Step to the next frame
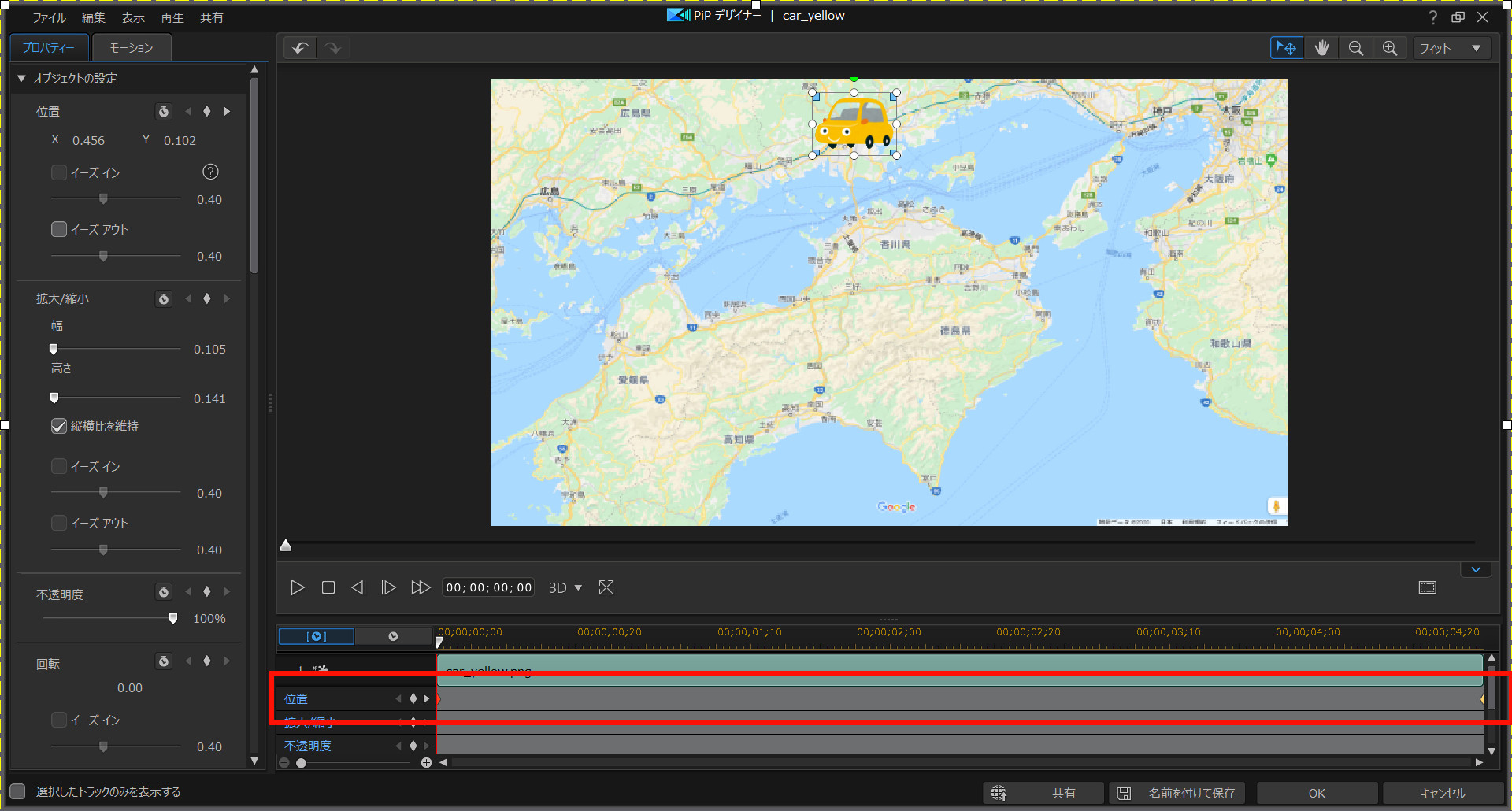 [x=388, y=587]
